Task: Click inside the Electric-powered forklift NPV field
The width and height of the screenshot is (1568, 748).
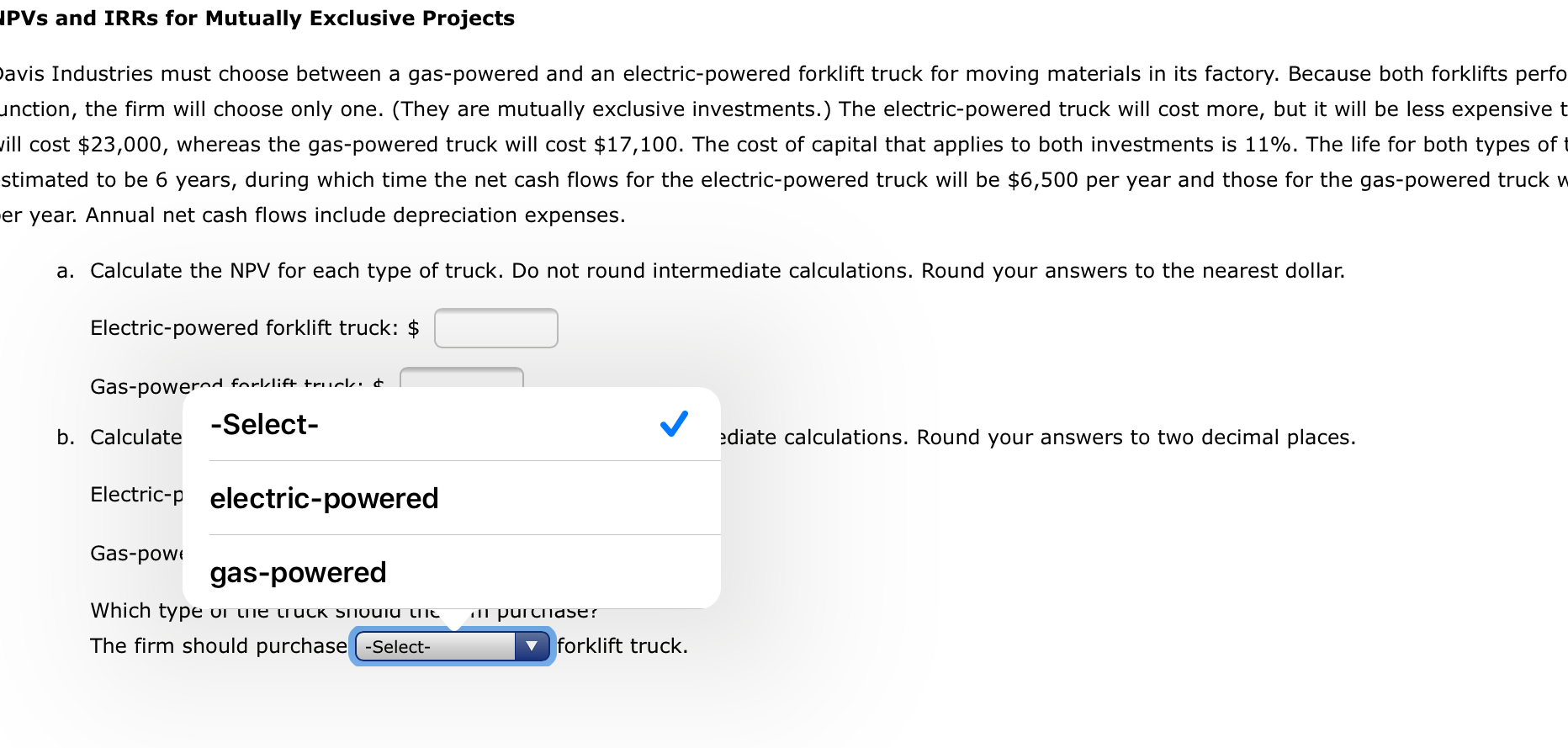Action: [x=495, y=327]
